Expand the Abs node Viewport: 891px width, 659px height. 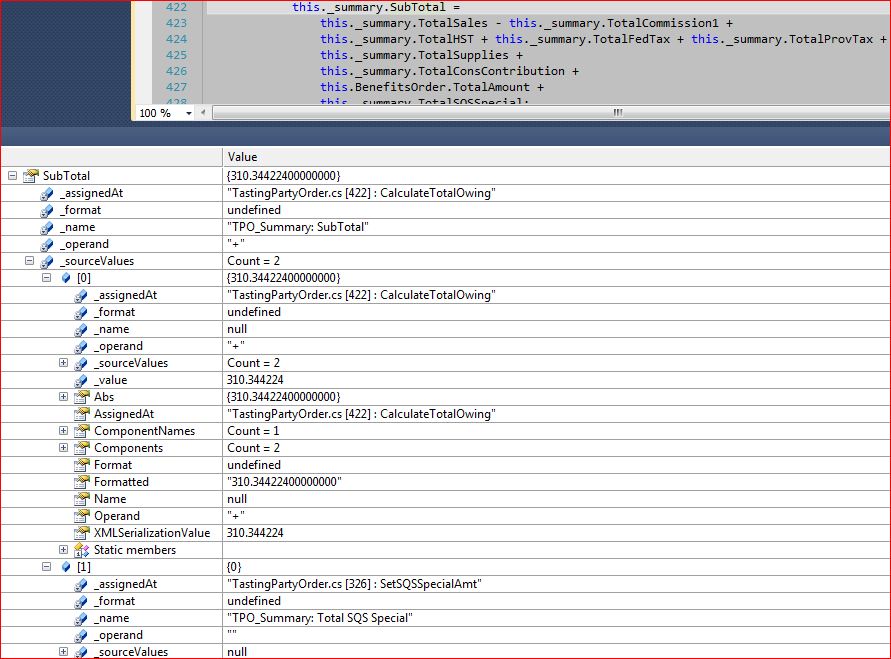[63, 397]
